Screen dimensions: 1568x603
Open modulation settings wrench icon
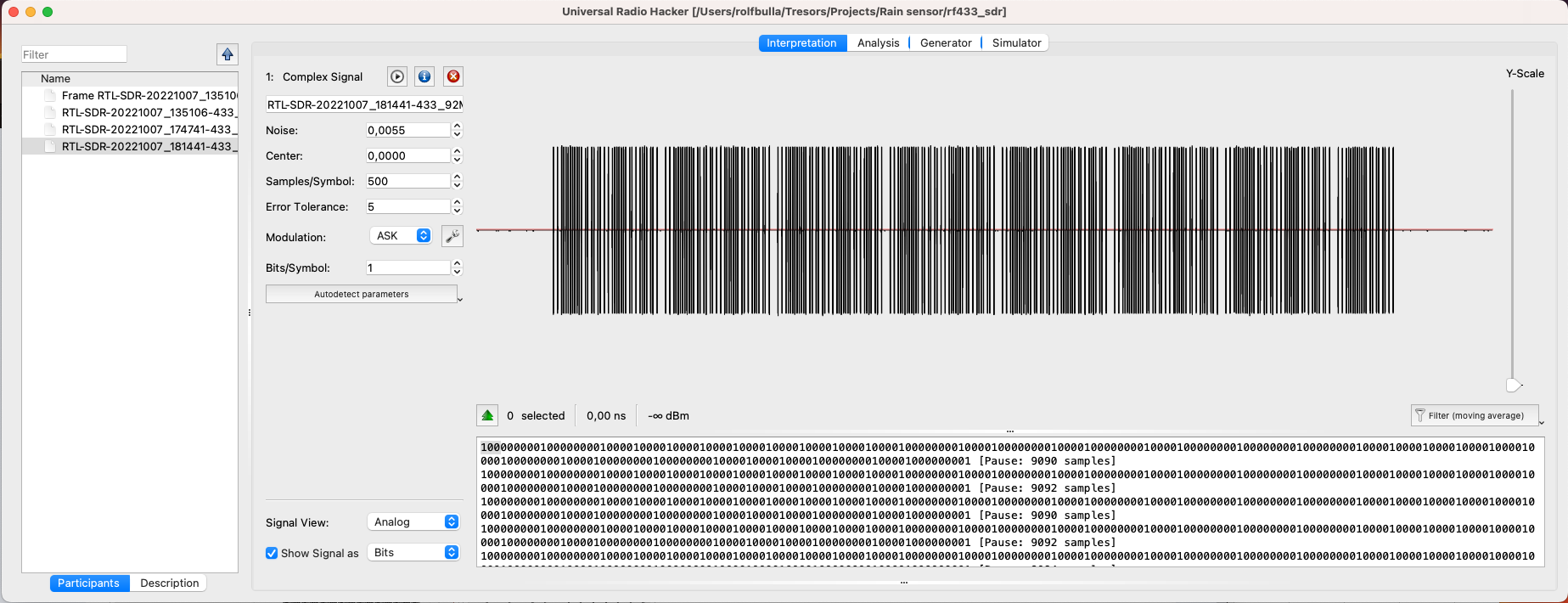tap(452, 236)
